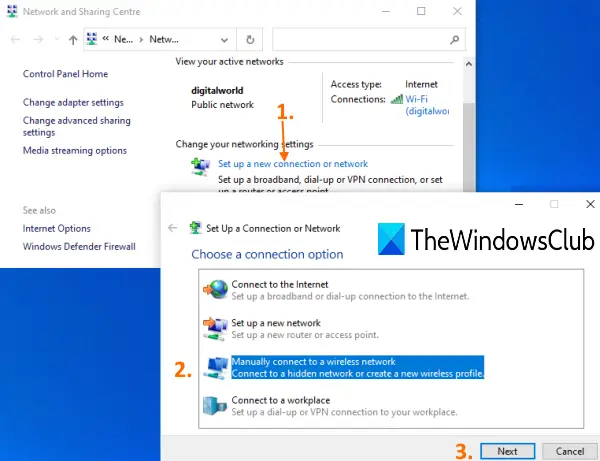Screen dimensions: 600x461
Task: Click the Connect to a workplace icon
Action: pyautogui.click(x=215, y=406)
